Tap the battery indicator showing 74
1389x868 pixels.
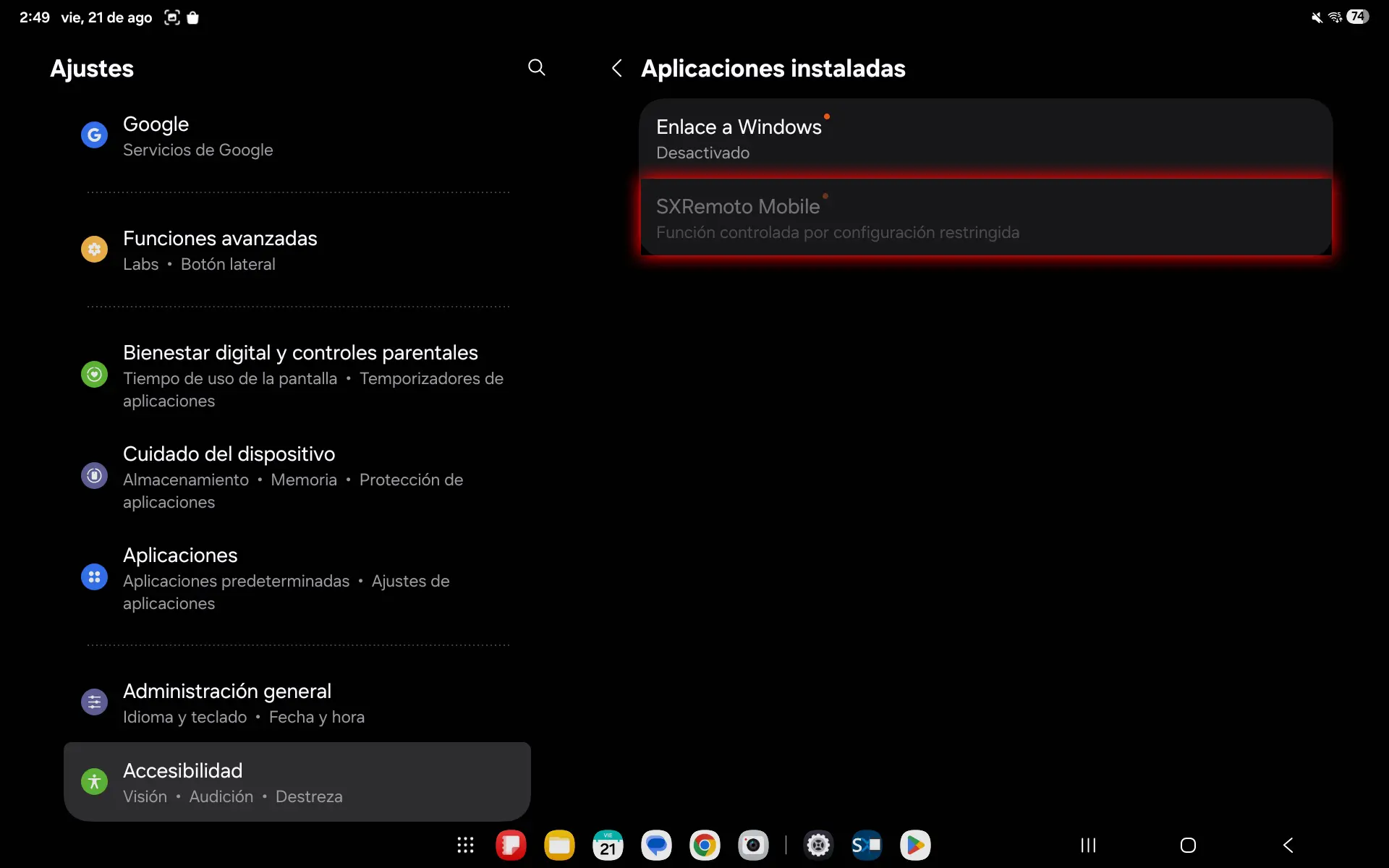coord(1357,17)
